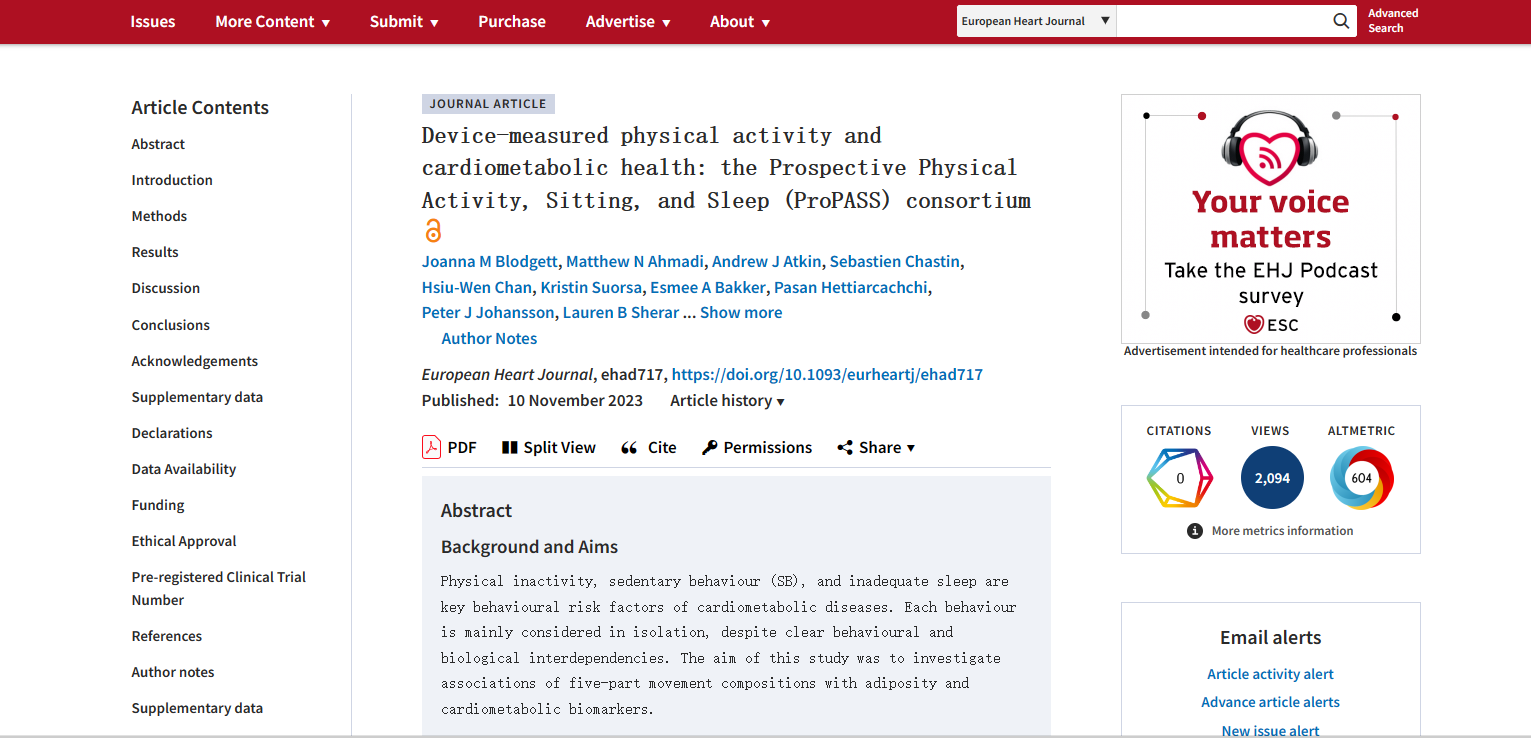
Task: Expand Article history dropdown
Action: tap(727, 401)
